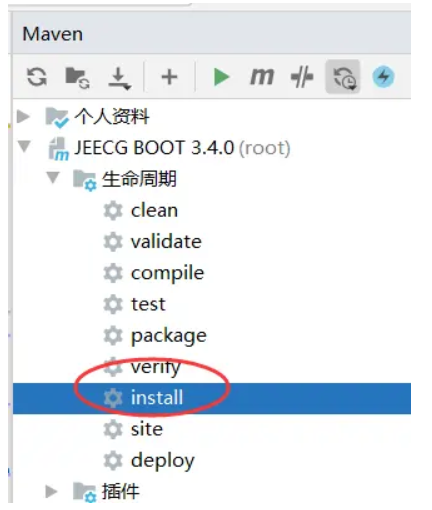Toggle offline mode icon

pos(343,77)
